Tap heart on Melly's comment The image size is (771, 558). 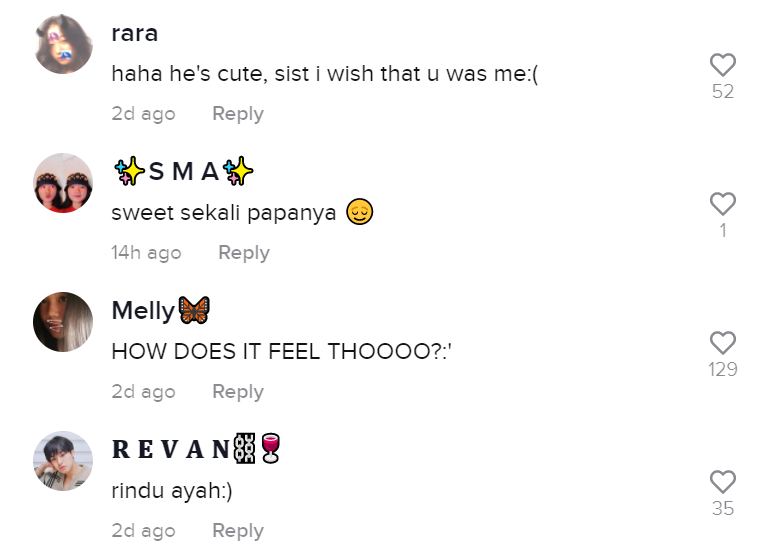click(x=722, y=343)
